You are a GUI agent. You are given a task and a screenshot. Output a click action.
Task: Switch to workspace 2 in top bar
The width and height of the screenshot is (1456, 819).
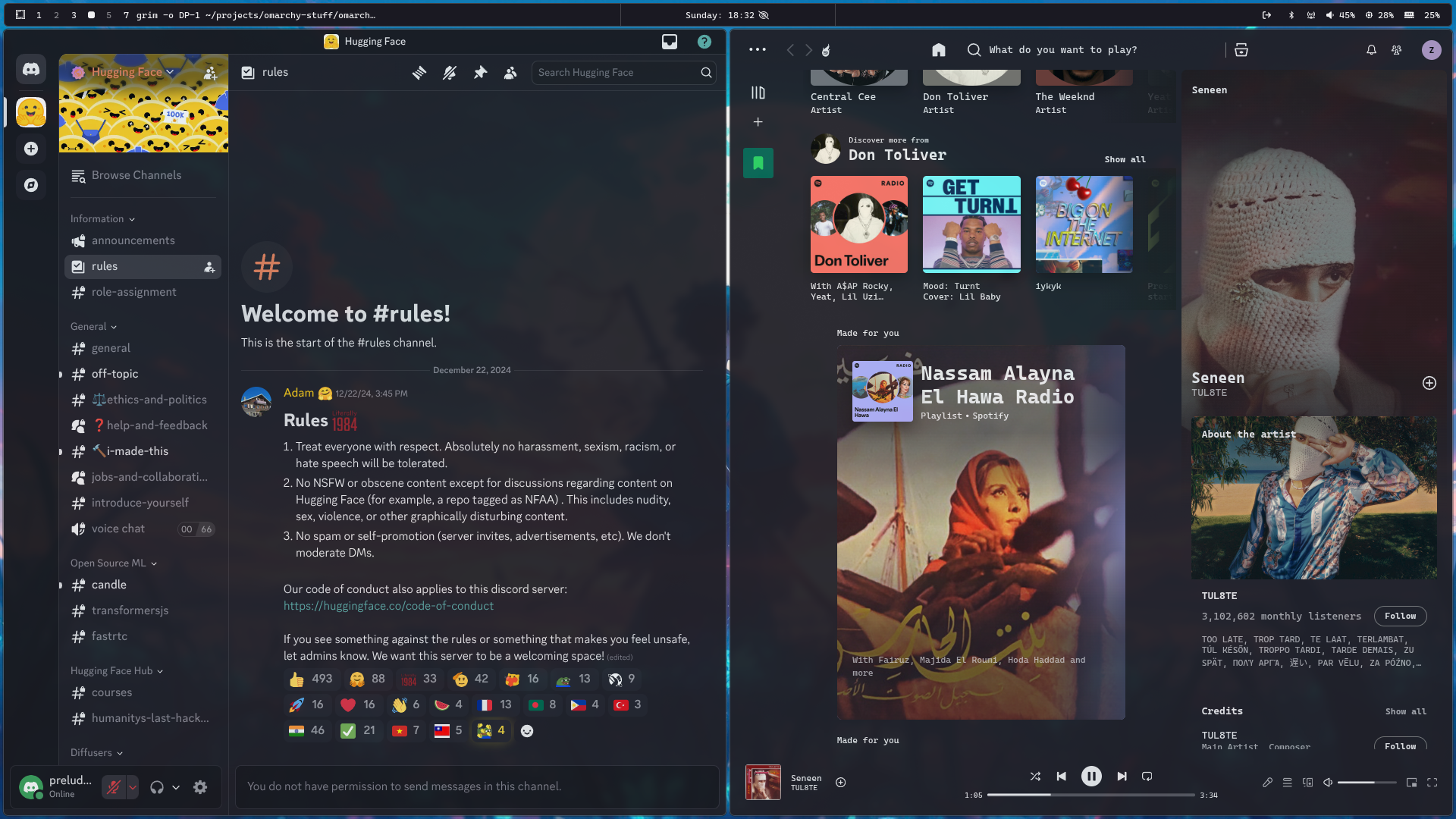[x=56, y=15]
